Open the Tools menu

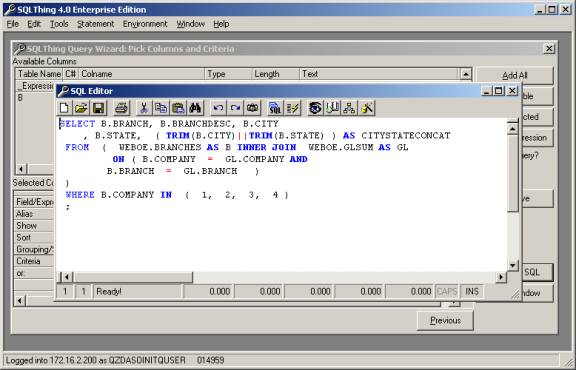59,24
